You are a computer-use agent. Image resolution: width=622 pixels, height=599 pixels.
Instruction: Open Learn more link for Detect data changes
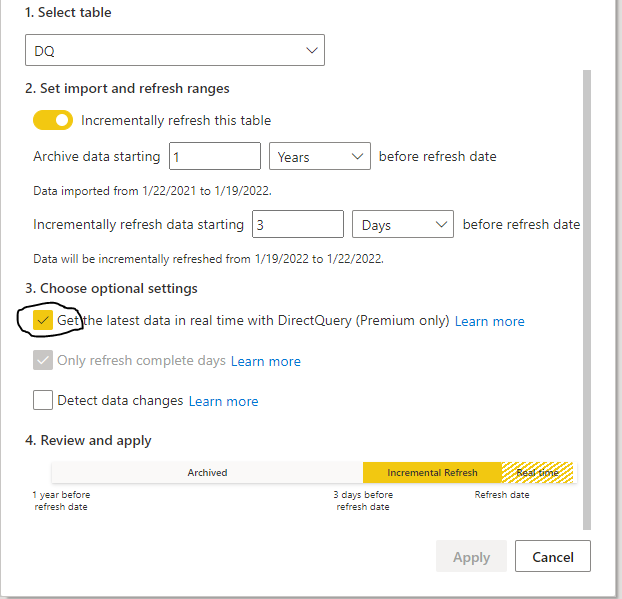[223, 401]
